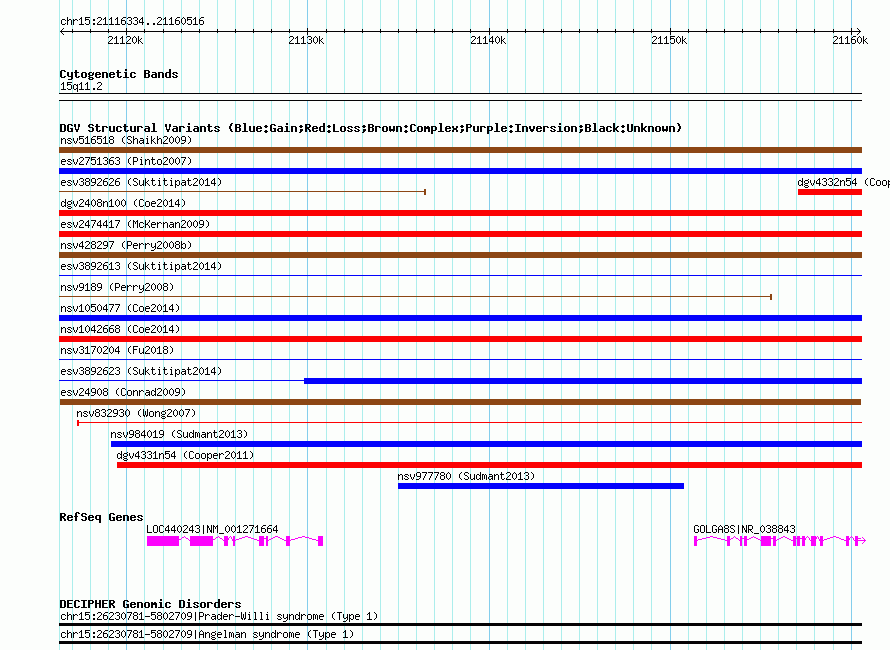The width and height of the screenshot is (890, 650).
Task: Open variant nsv516518 (Shaikh2009) label
Action: click(x=126, y=140)
